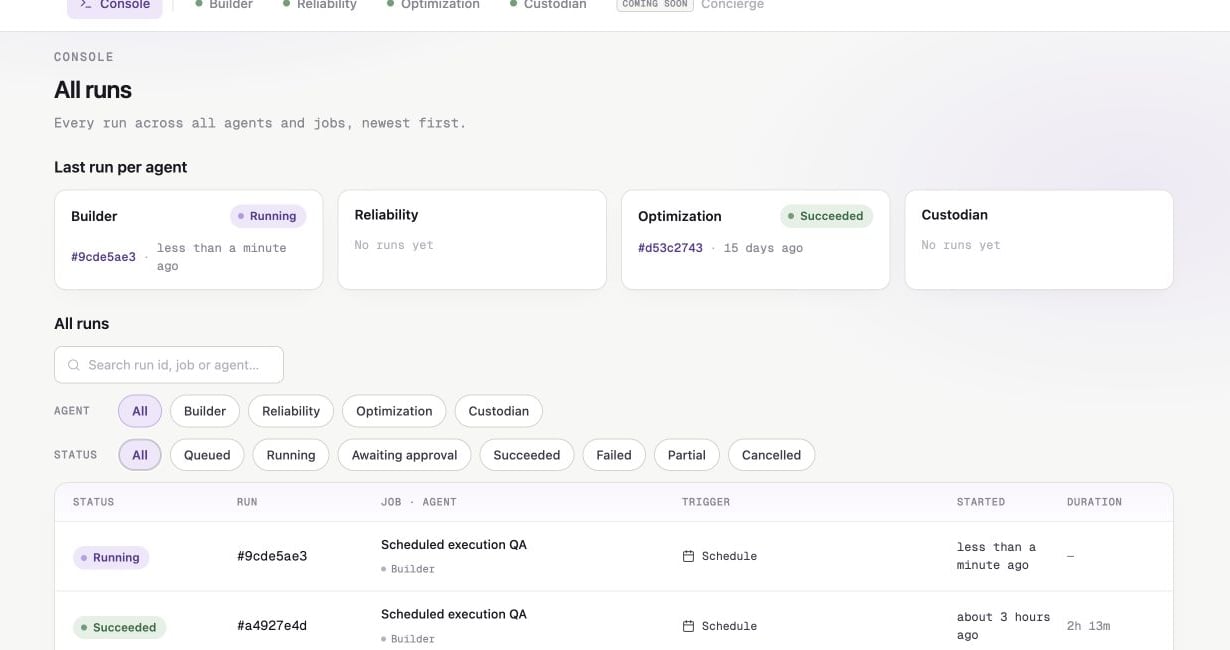Open Scheduled execution QA job in Running row

point(454,545)
